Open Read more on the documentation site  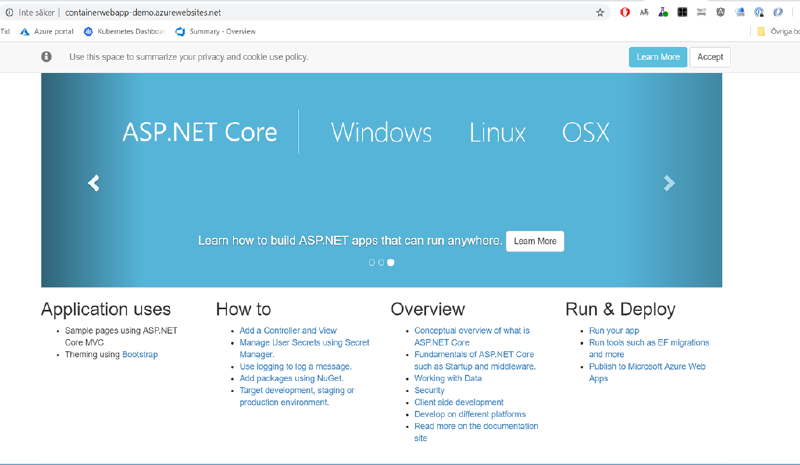[x=476, y=432]
